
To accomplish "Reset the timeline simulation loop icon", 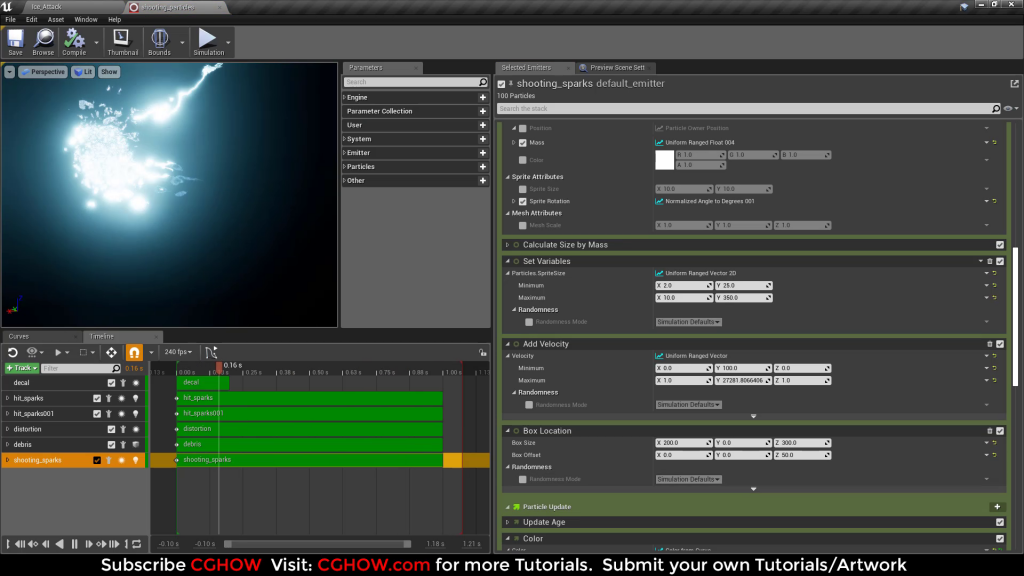I will 12,353.
